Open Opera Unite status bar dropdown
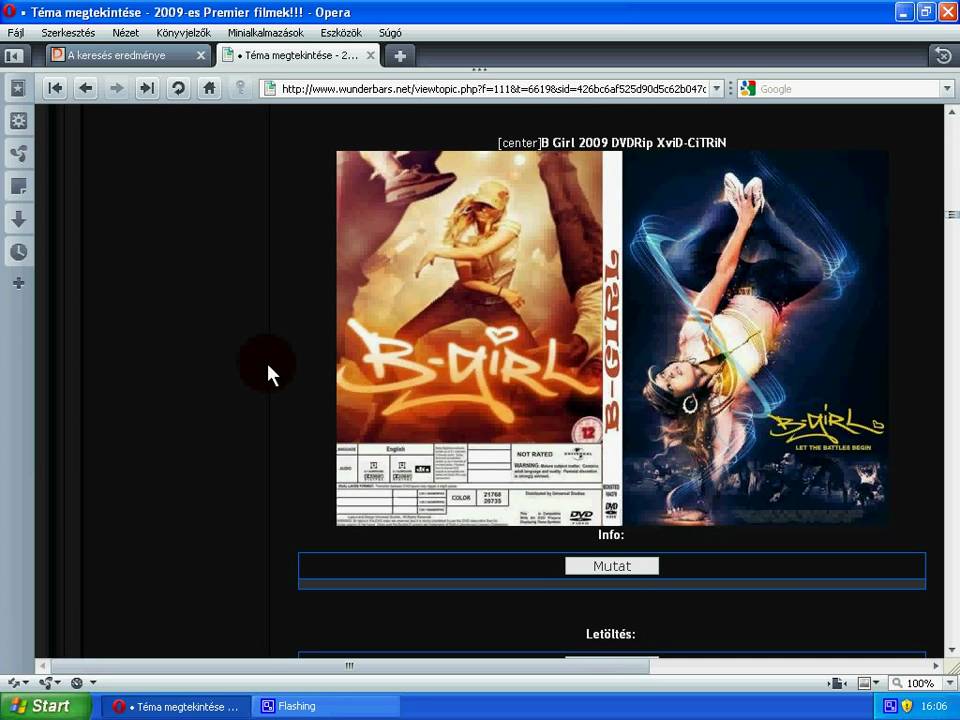Viewport: 960px width, 720px height. (49, 683)
